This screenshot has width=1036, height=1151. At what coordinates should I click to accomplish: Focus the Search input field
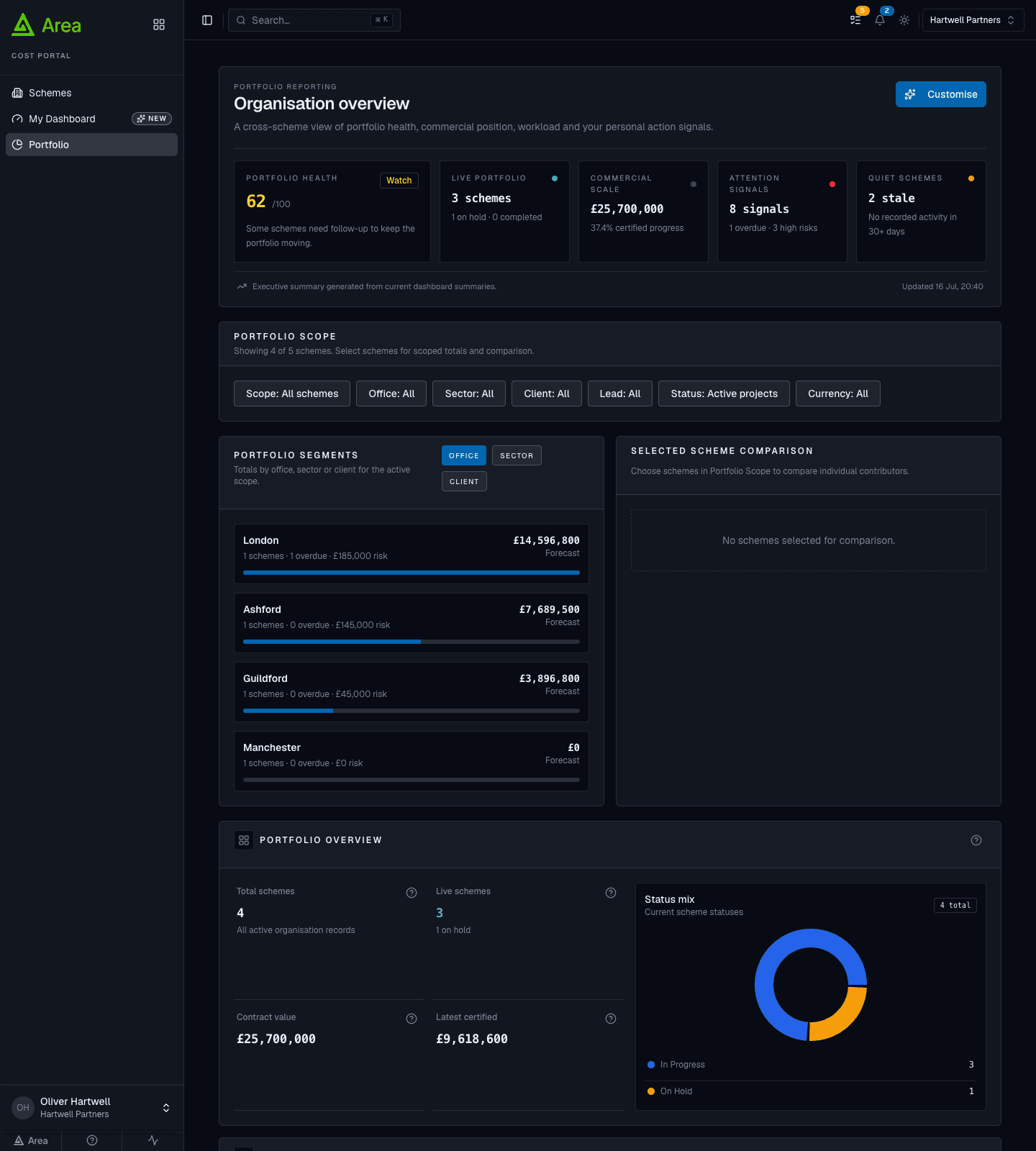click(314, 20)
